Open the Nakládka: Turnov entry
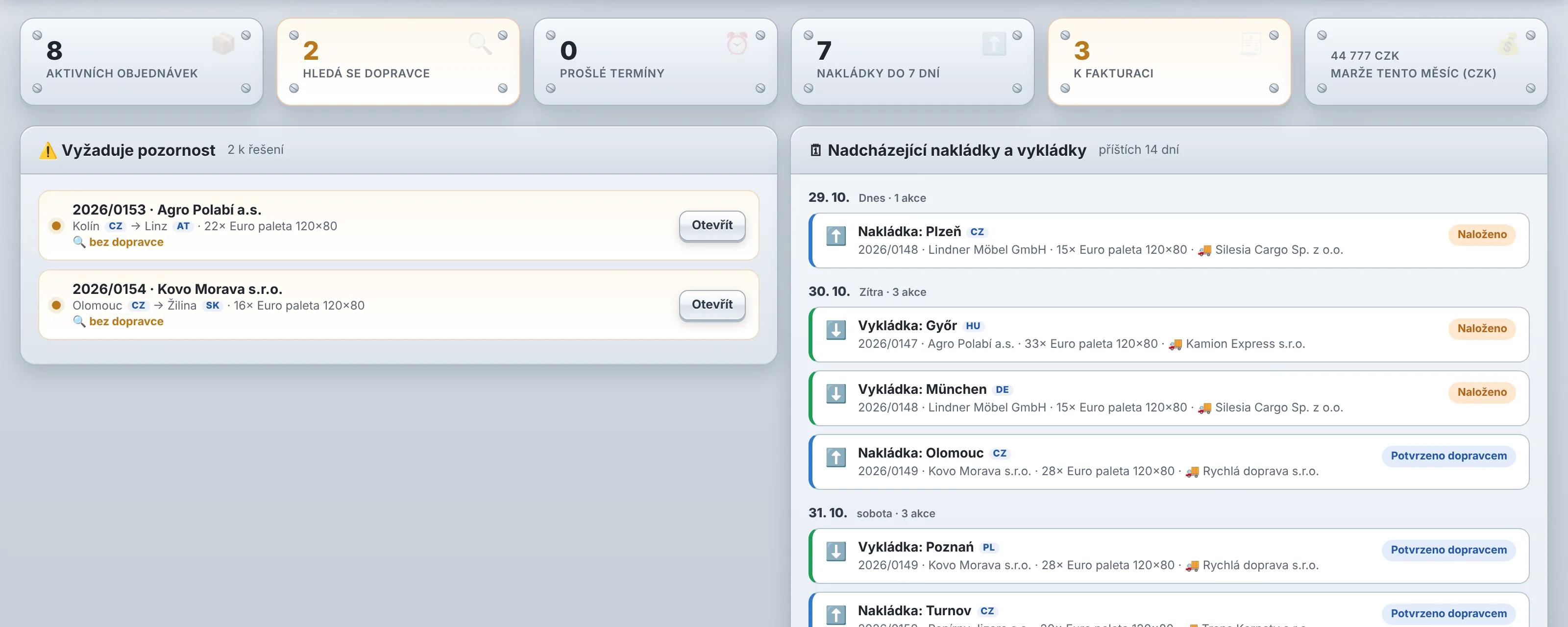The height and width of the screenshot is (627, 1568). pyautogui.click(x=1168, y=609)
